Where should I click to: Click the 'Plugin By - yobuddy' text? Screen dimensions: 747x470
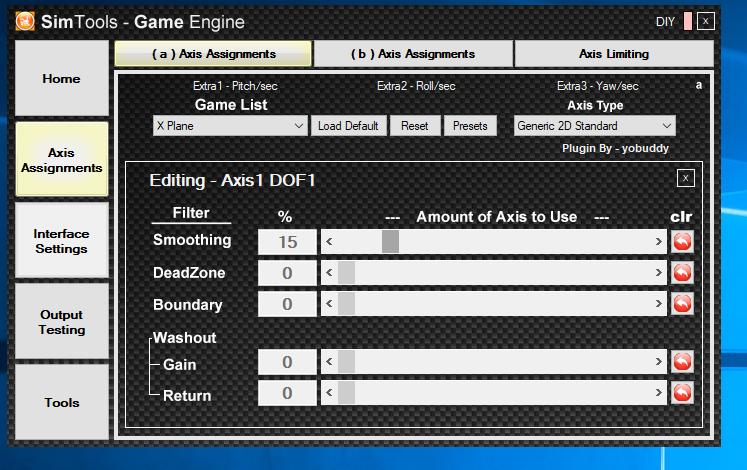(x=616, y=149)
